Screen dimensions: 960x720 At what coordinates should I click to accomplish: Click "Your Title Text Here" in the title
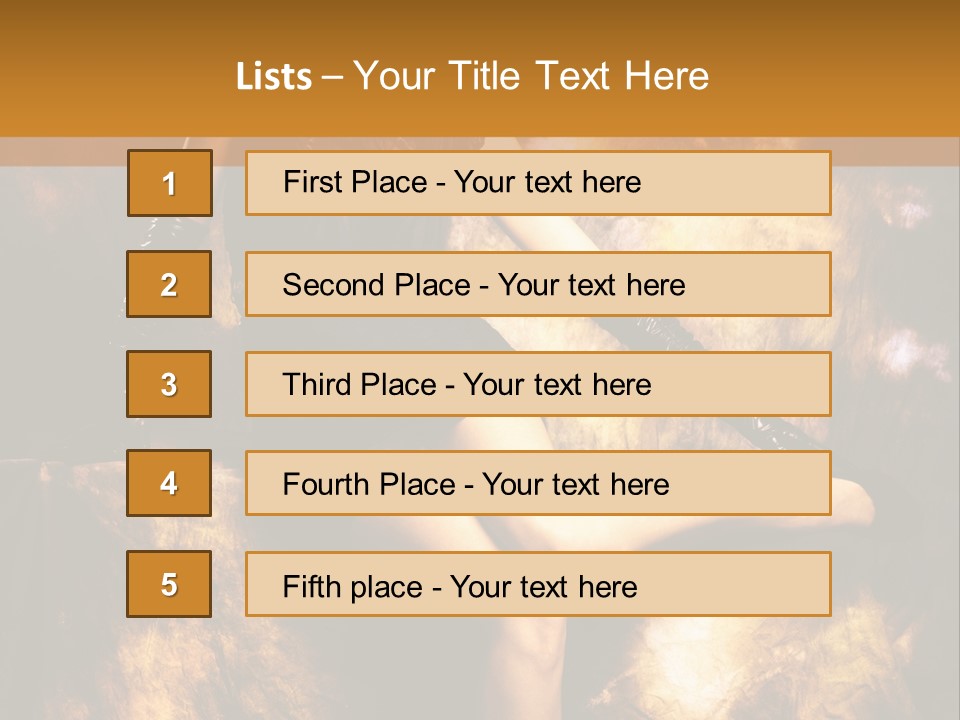click(x=531, y=76)
